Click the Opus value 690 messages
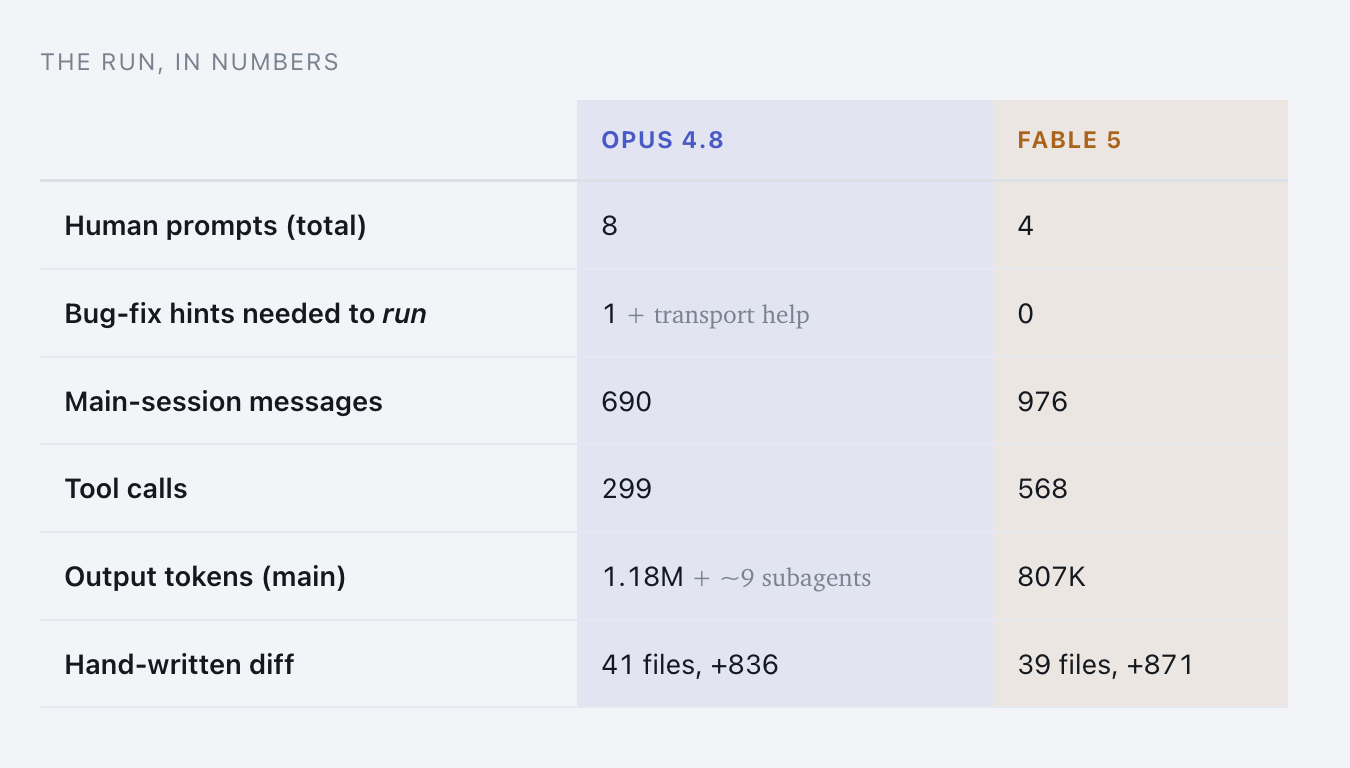The width and height of the screenshot is (1350, 768). click(x=627, y=402)
